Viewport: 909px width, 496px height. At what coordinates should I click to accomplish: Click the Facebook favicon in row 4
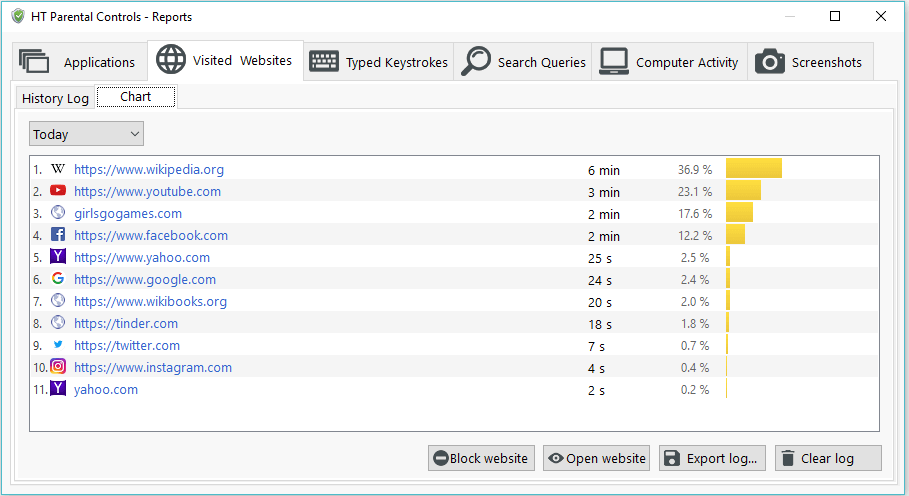(58, 234)
